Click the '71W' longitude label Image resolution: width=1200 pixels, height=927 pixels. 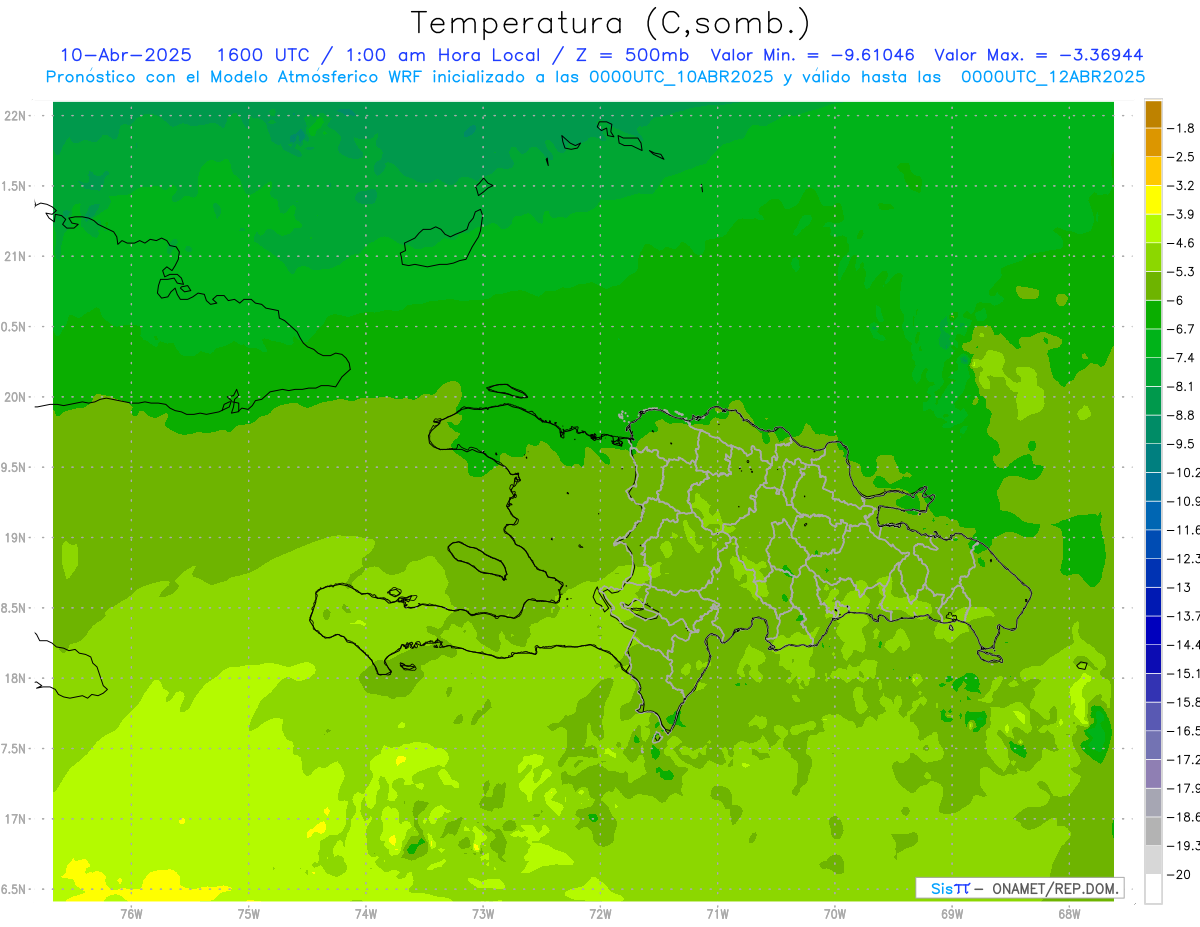pyautogui.click(x=717, y=914)
